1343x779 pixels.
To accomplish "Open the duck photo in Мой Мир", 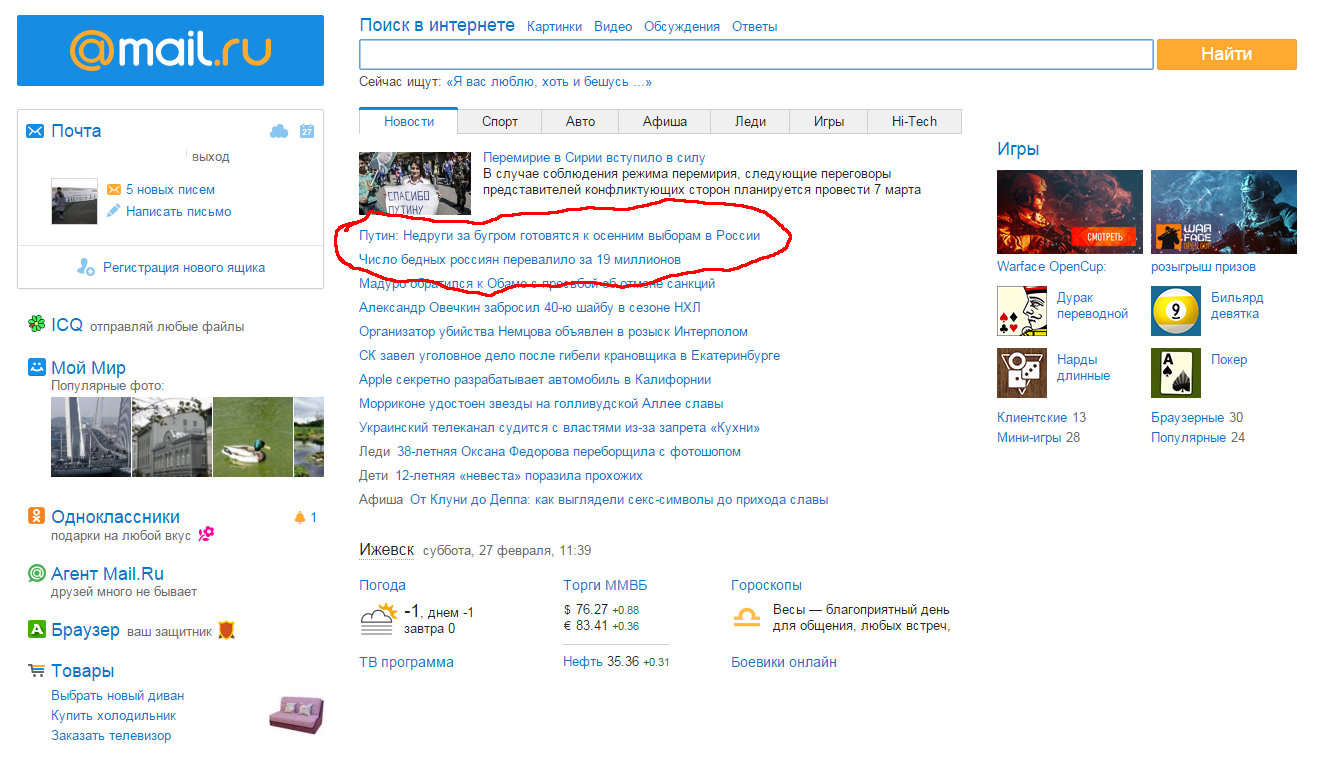I will pyautogui.click(x=253, y=437).
